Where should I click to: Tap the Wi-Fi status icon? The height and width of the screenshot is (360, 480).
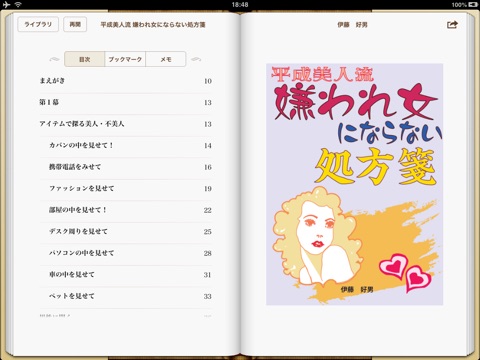click(18, 4)
